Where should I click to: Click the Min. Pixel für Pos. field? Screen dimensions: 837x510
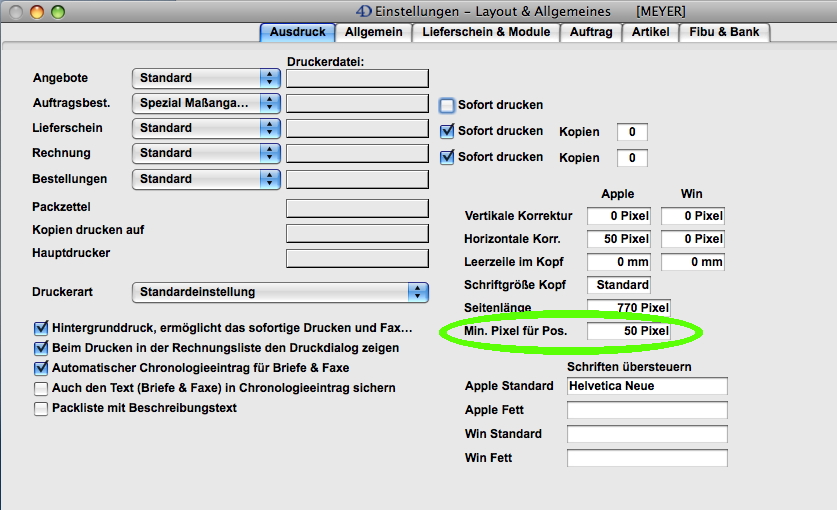pyautogui.click(x=628, y=331)
